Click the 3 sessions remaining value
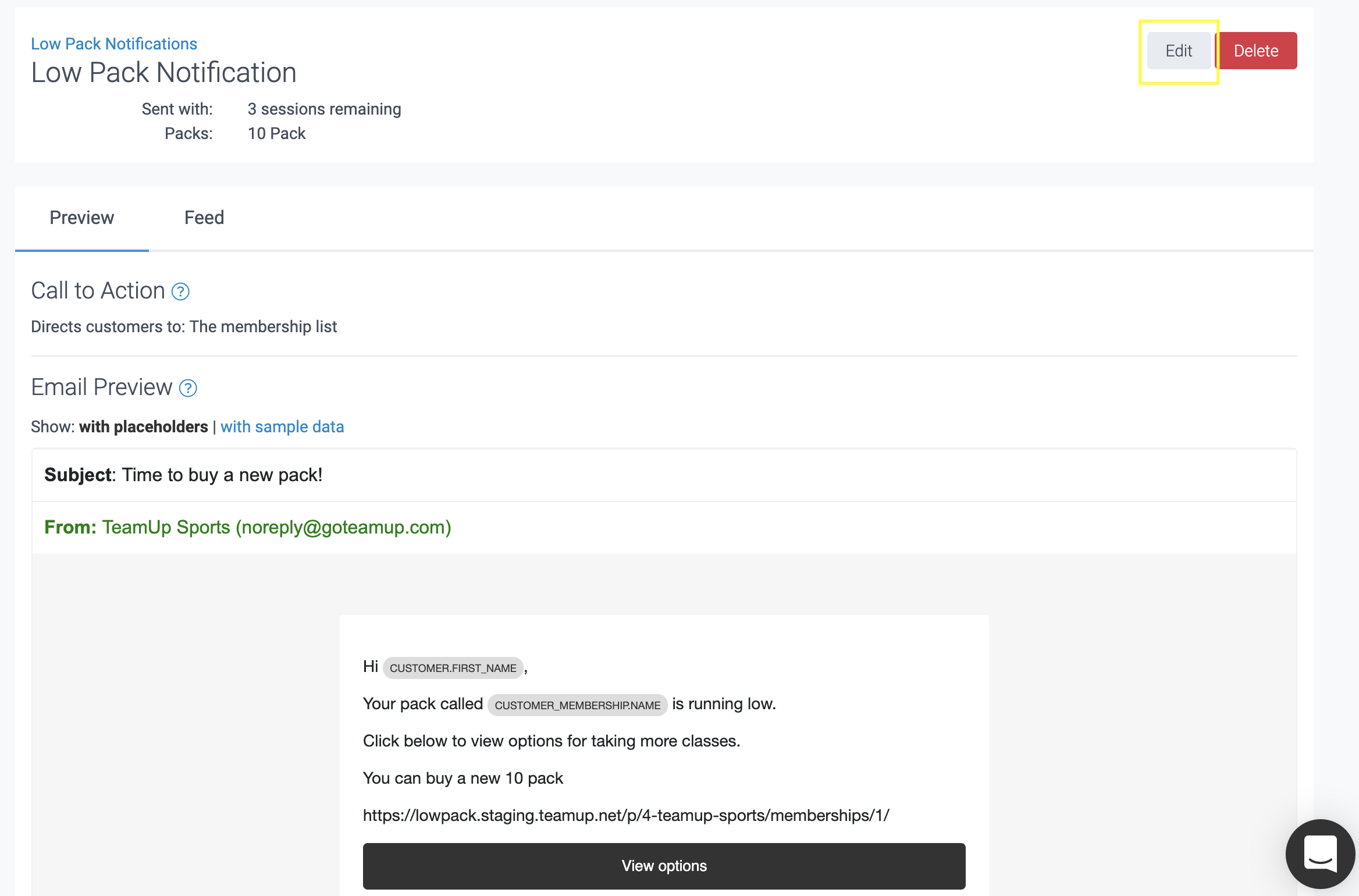 (x=324, y=109)
